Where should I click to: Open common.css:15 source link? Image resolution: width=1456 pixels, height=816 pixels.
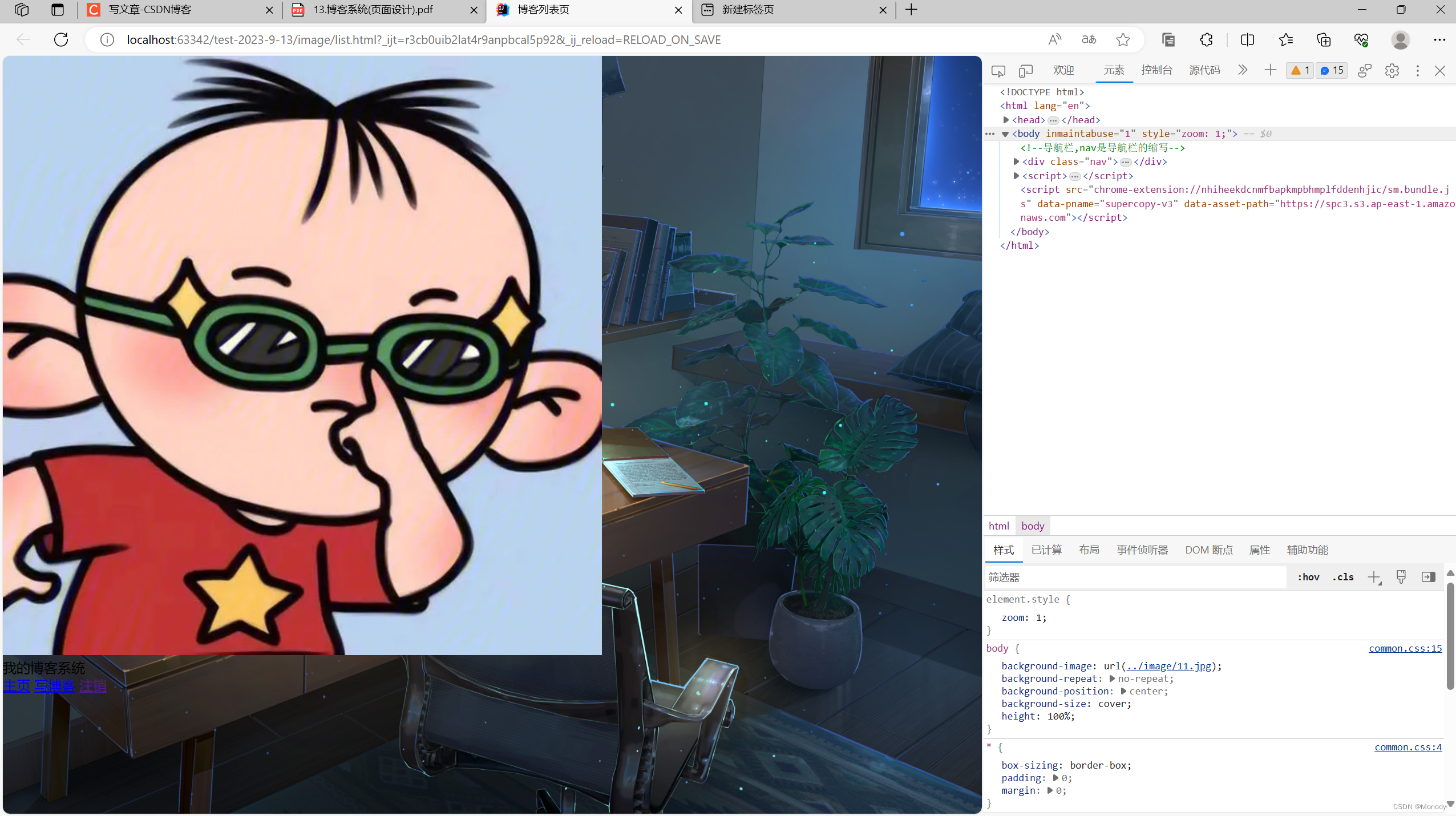pos(1405,648)
